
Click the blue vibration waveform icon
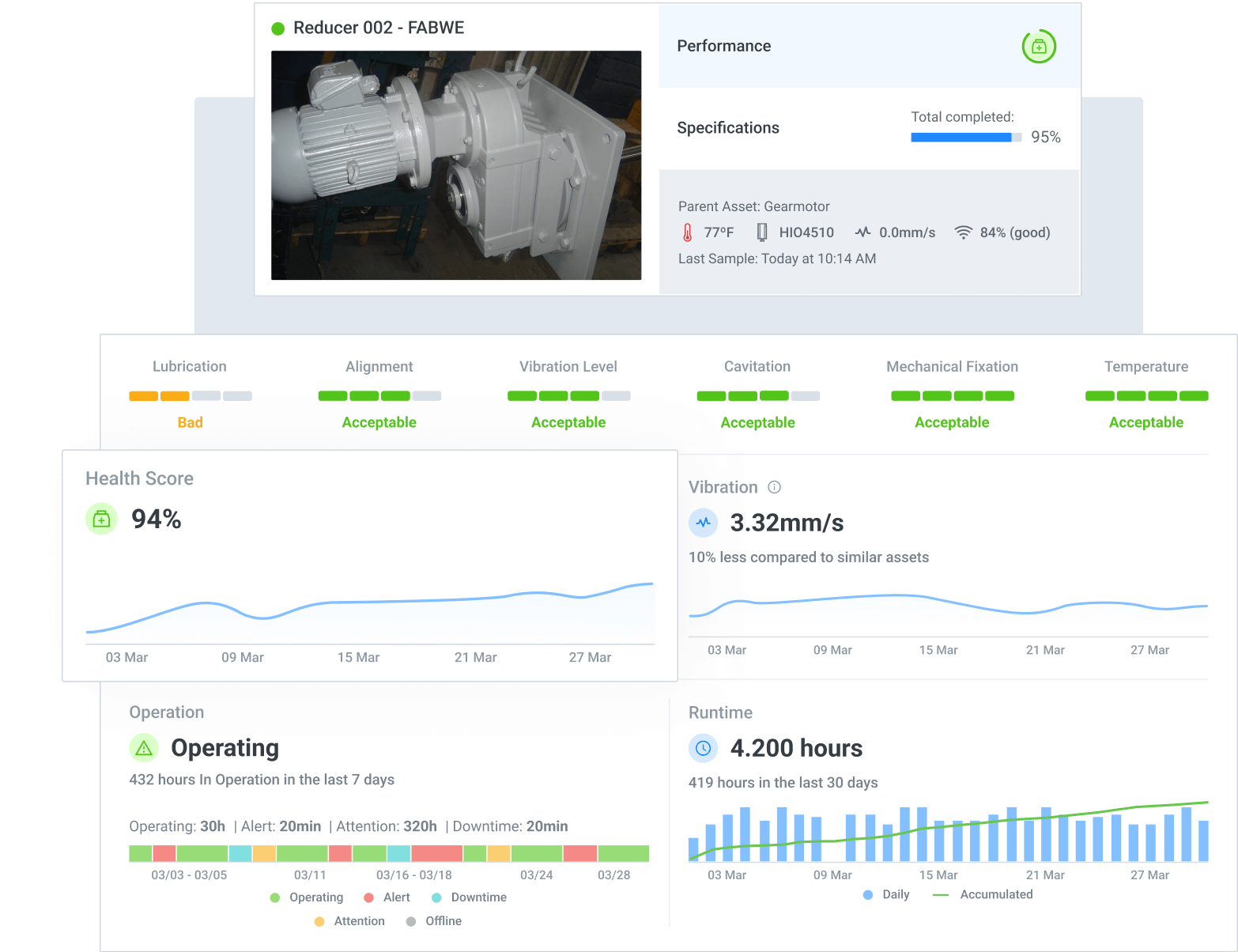[x=703, y=523]
